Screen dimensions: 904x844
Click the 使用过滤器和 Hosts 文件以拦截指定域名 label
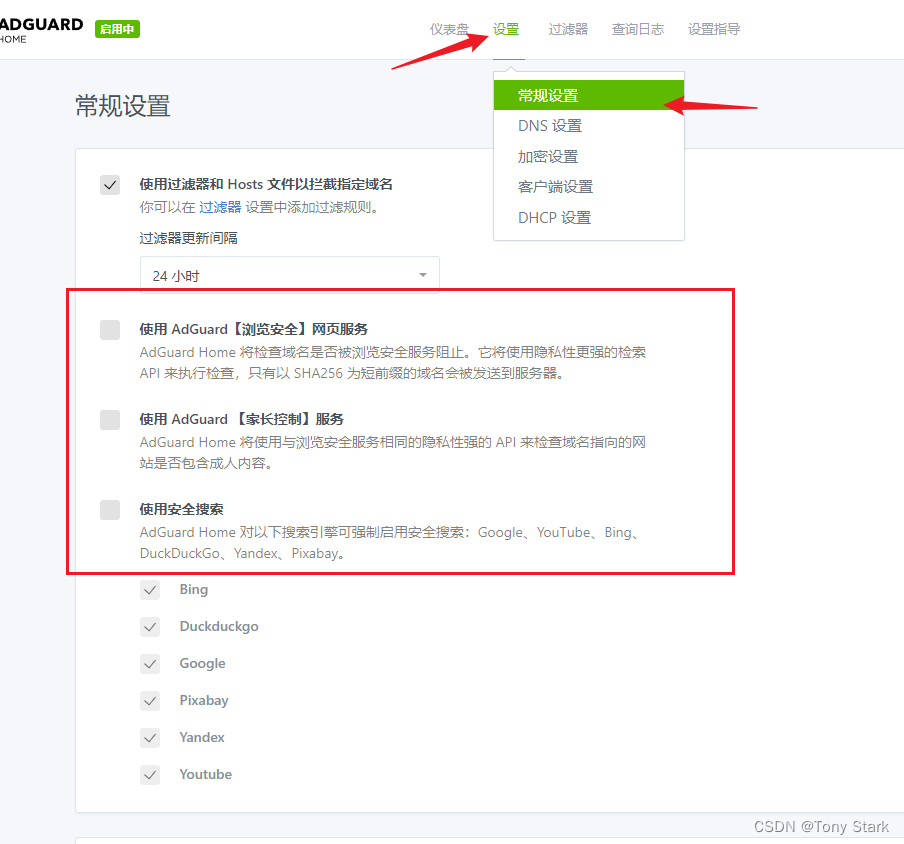click(266, 184)
